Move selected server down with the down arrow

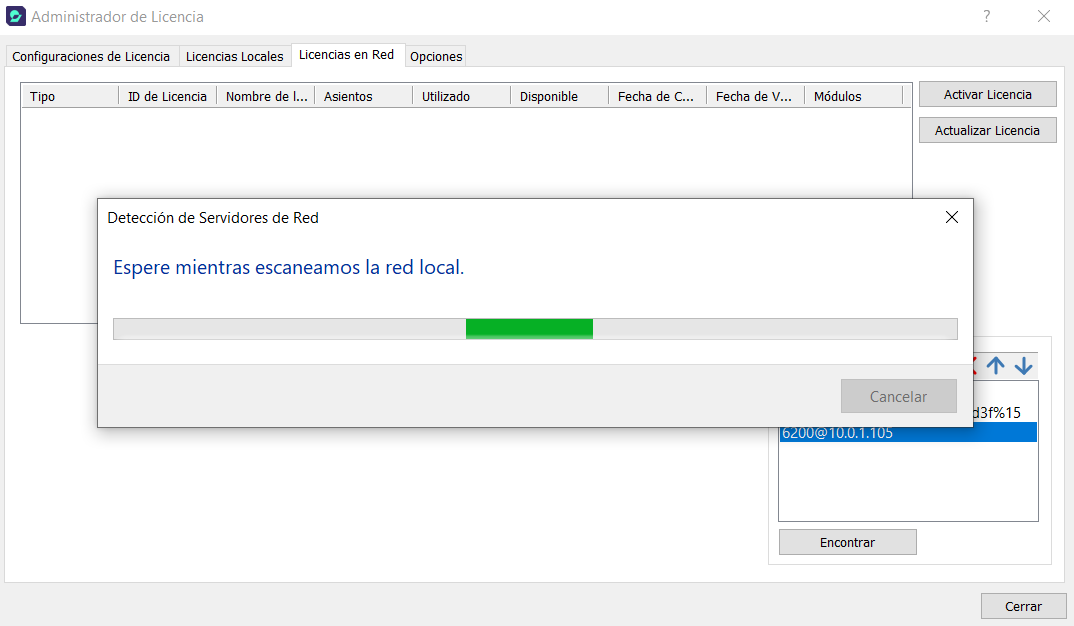pos(1023,366)
